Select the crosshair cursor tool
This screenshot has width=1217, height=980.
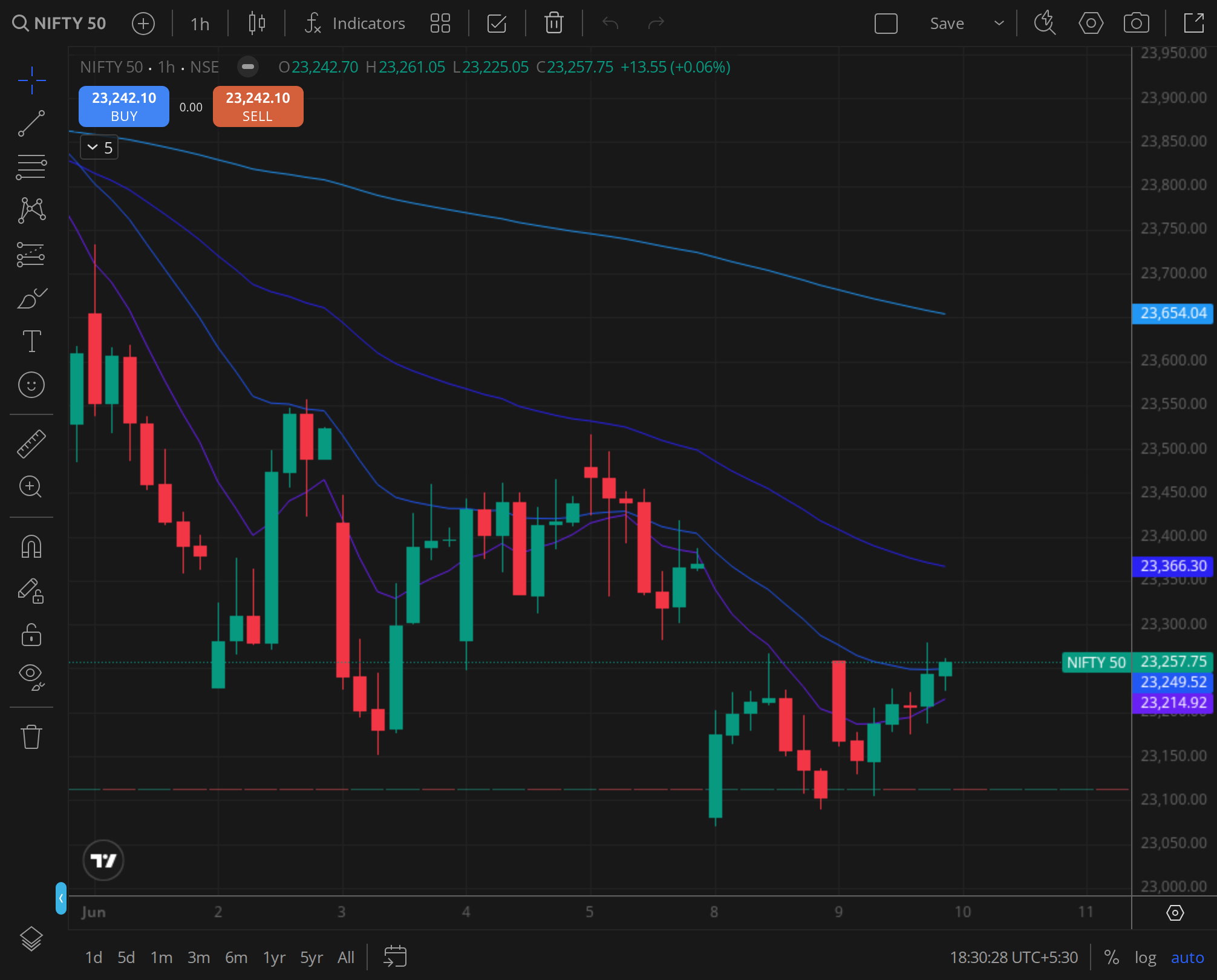[x=31, y=80]
